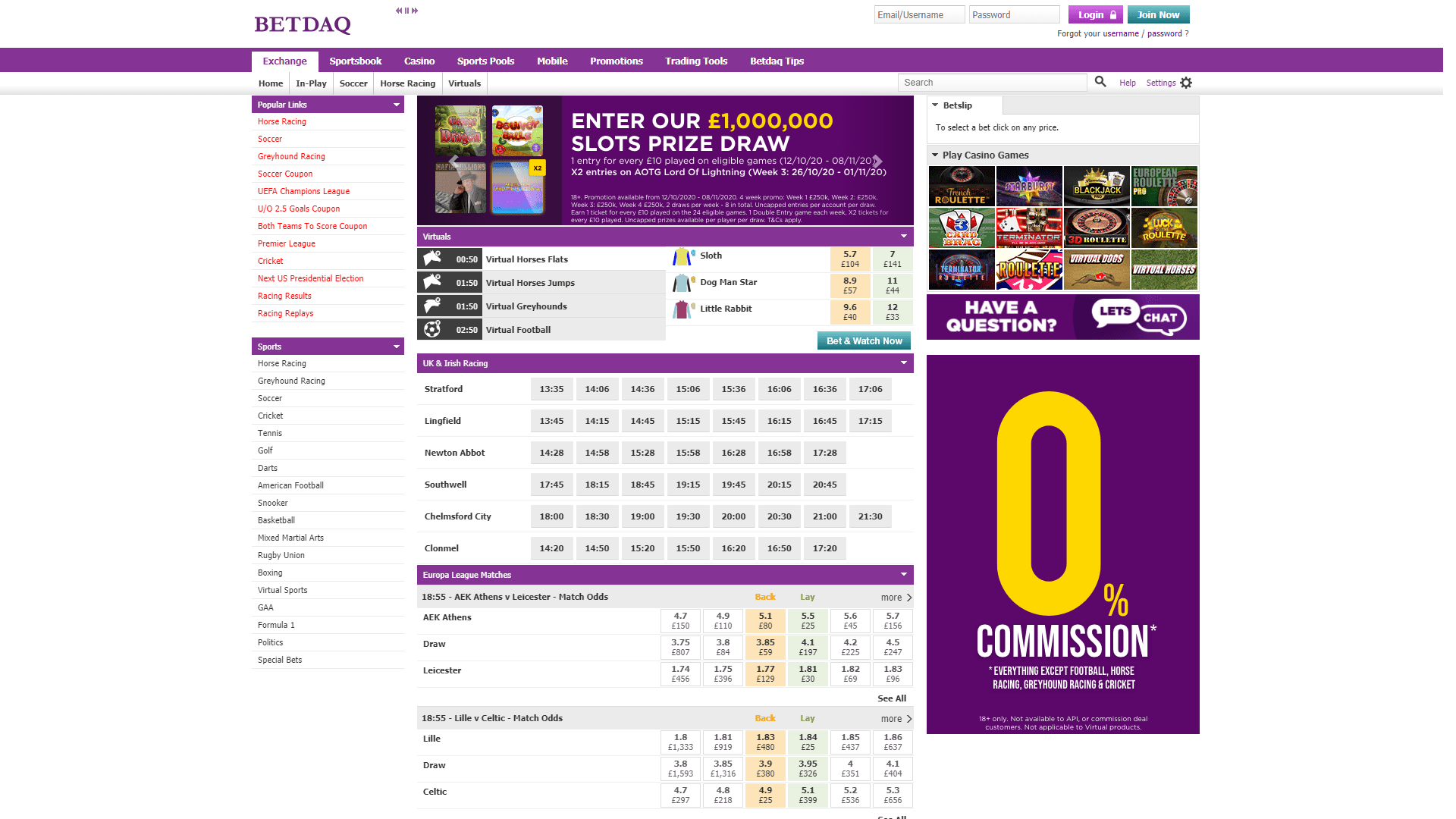Viewport: 1456px width, 819px height.
Task: Open French Roulette casino game
Action: [962, 187]
